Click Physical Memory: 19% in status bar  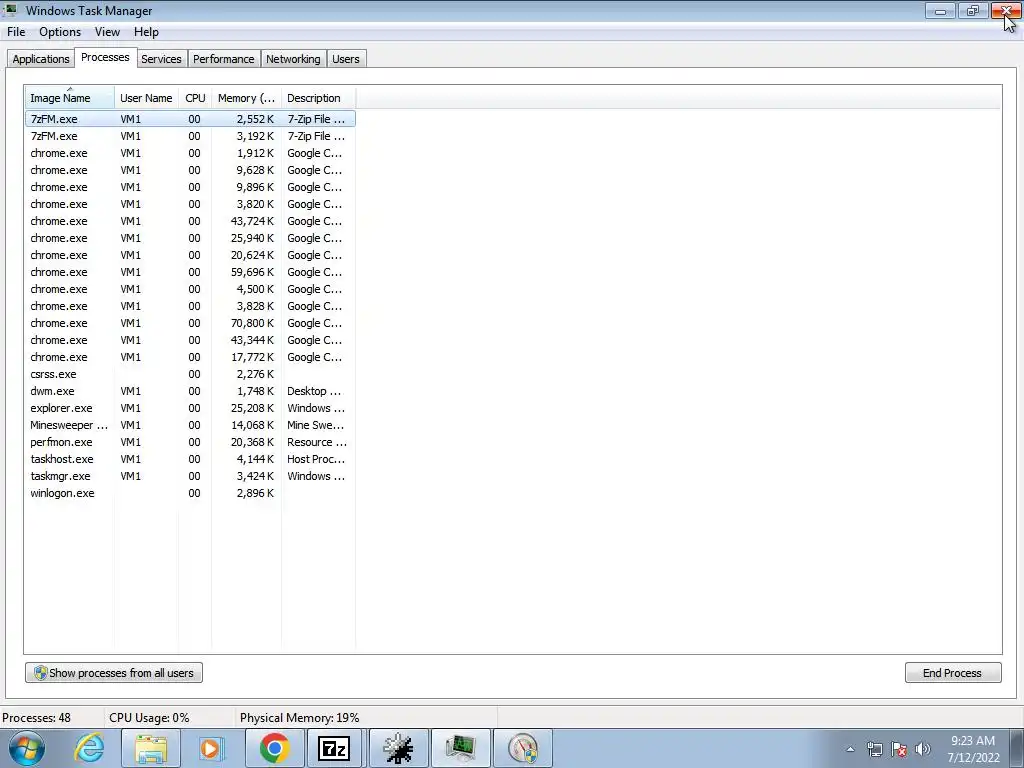(x=300, y=718)
